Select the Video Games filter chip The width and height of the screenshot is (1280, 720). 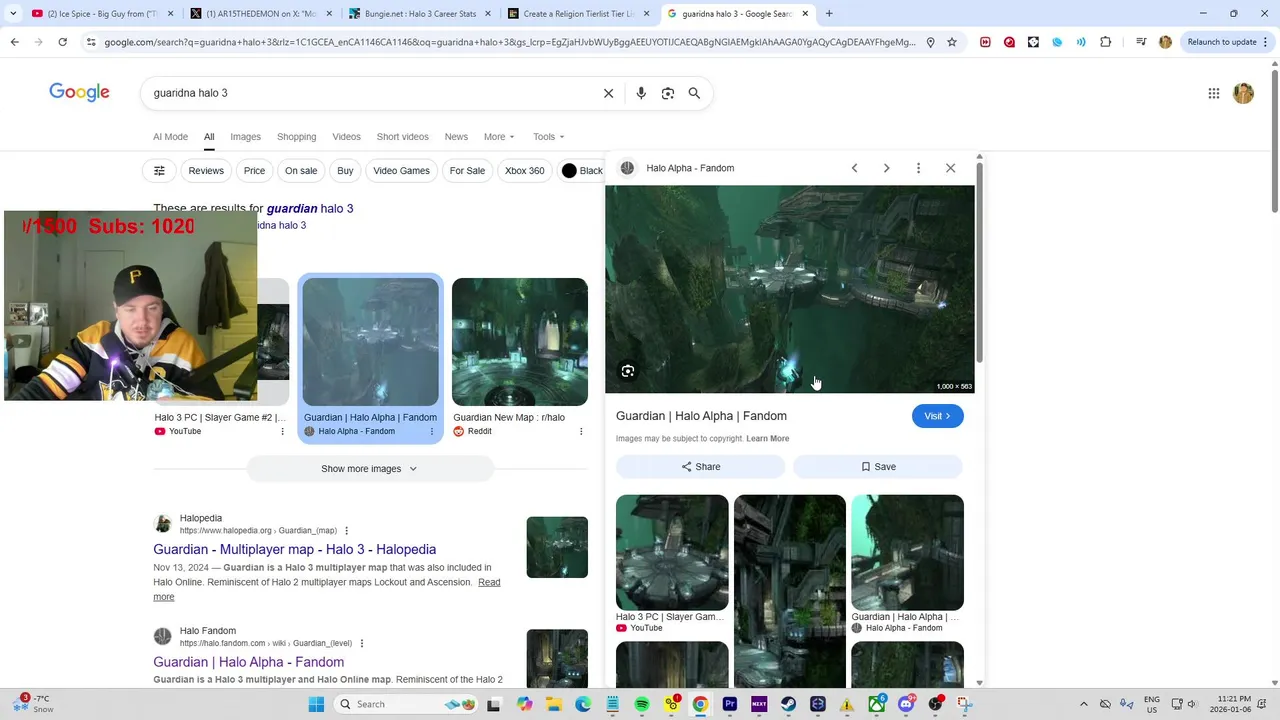click(401, 171)
